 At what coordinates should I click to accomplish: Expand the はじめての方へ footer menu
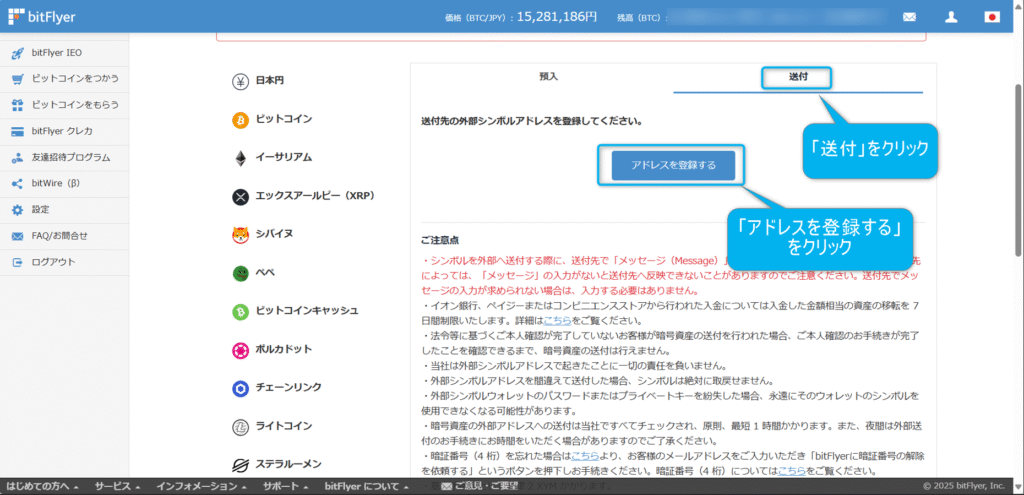point(42,487)
